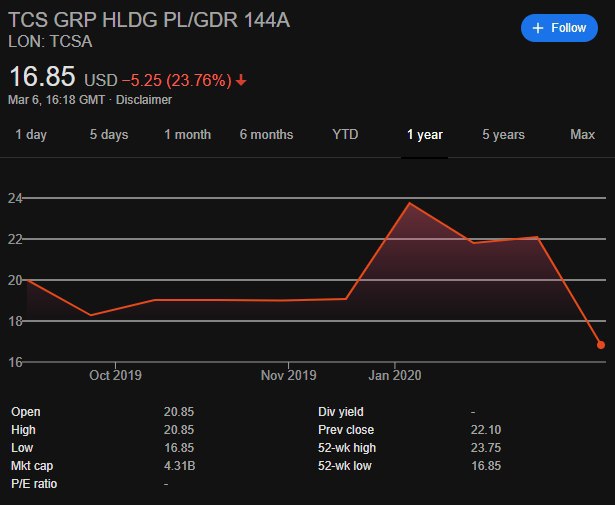This screenshot has height=505, width=615.
Task: Click the Nov 2019 axis label
Action: 288,375
